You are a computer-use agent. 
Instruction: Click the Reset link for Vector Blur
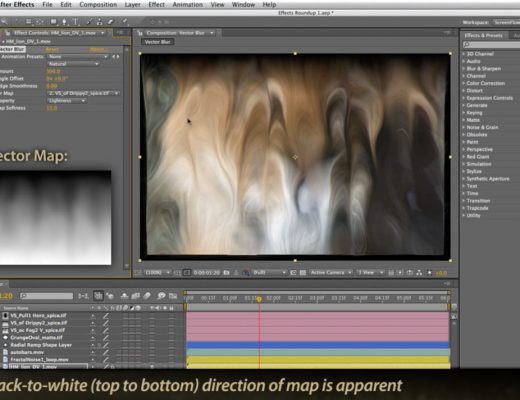(x=52, y=49)
